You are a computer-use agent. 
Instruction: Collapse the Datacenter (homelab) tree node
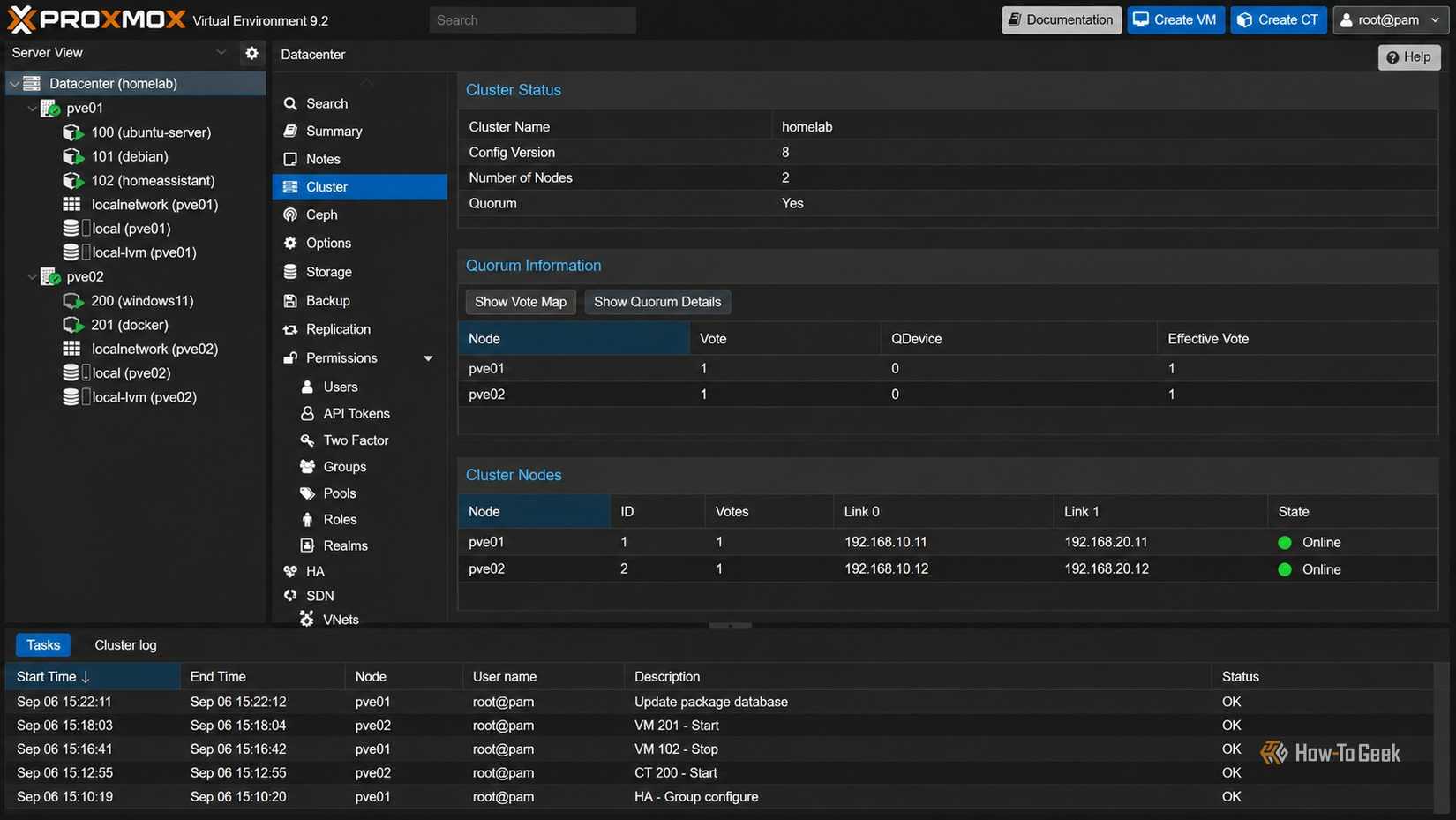pos(14,84)
